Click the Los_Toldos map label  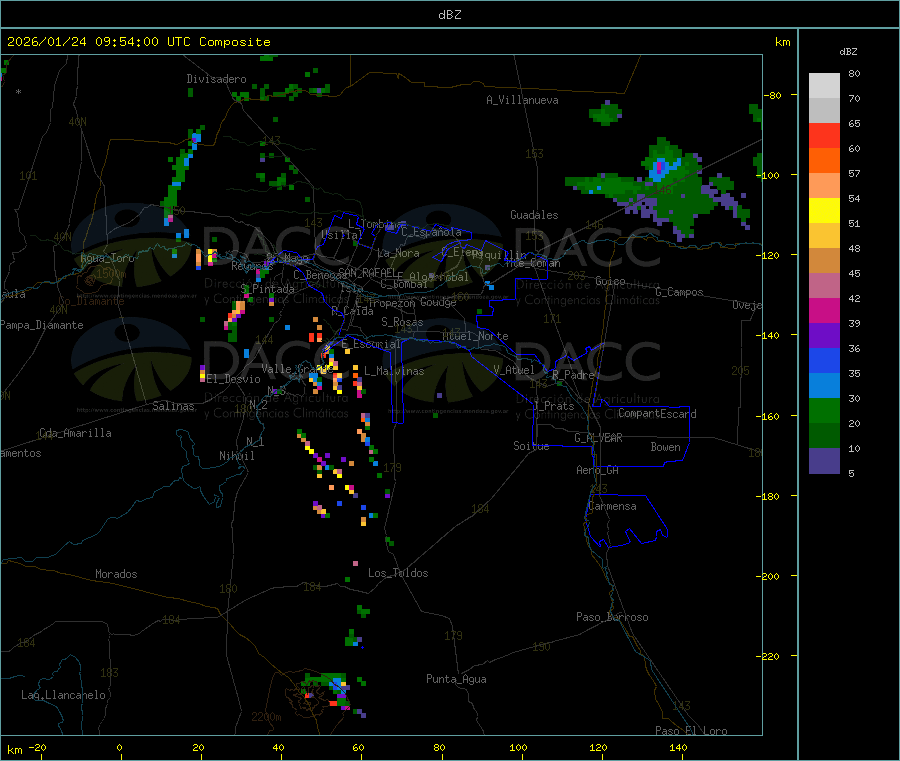coord(398,573)
